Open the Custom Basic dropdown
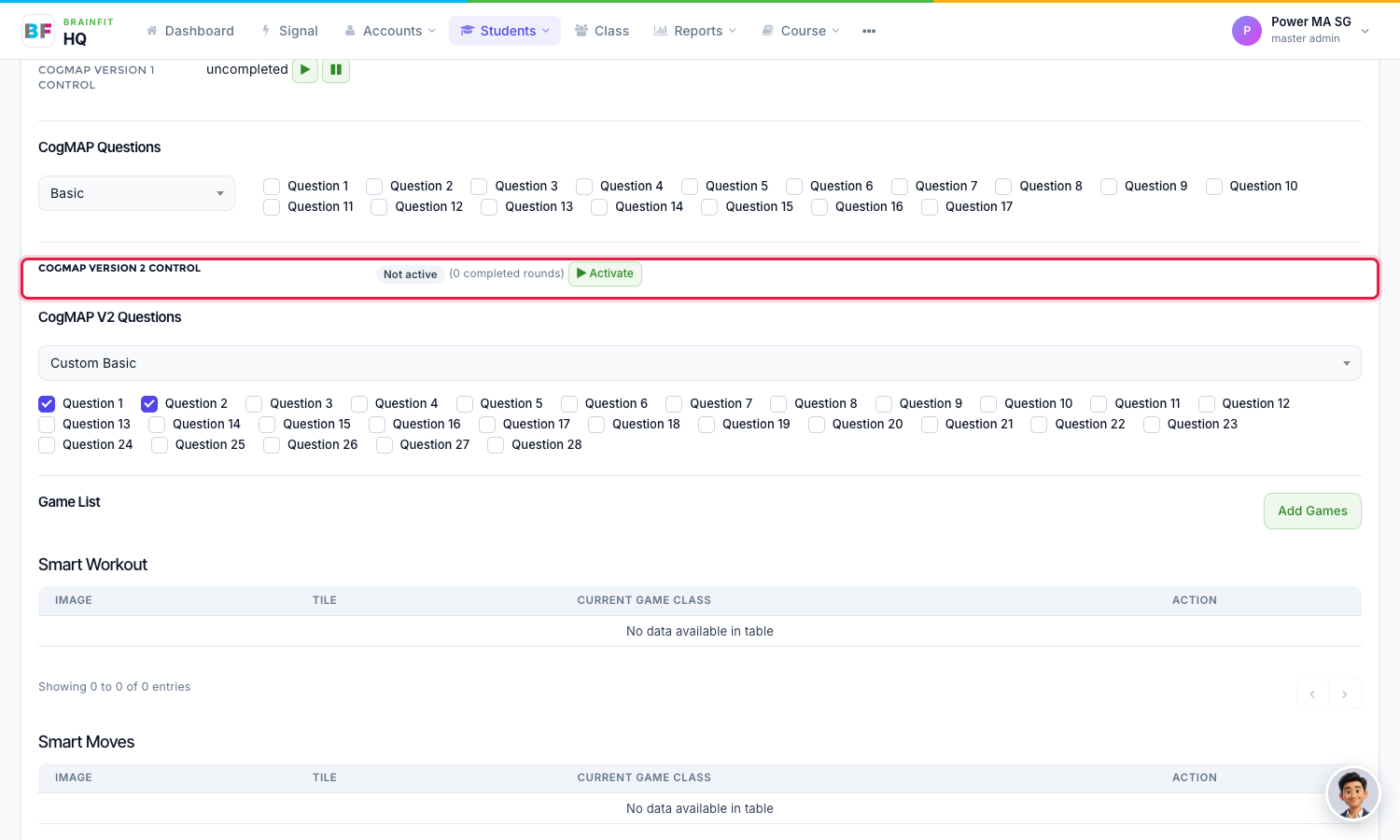This screenshot has width=1400, height=840. pos(700,363)
